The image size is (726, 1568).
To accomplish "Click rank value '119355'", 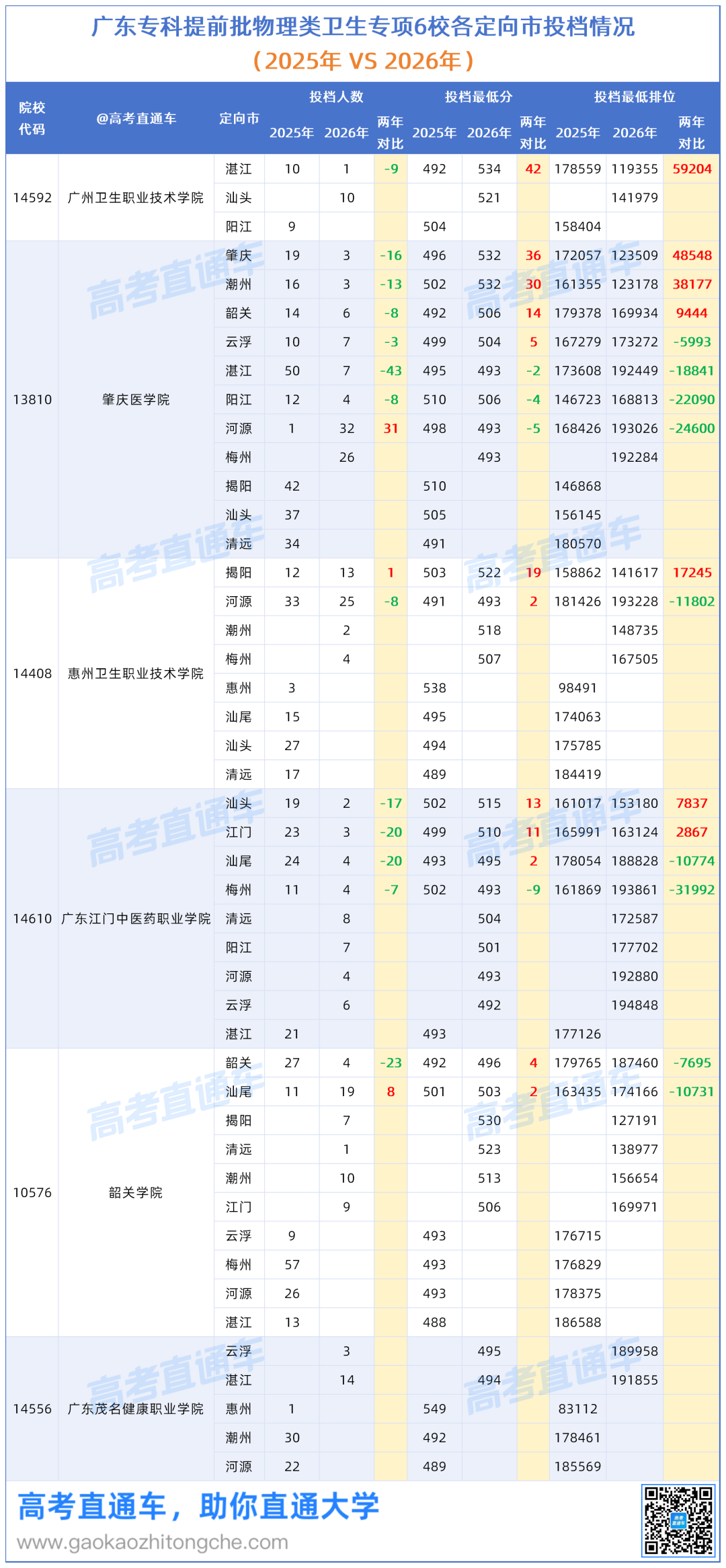I will click(x=635, y=169).
